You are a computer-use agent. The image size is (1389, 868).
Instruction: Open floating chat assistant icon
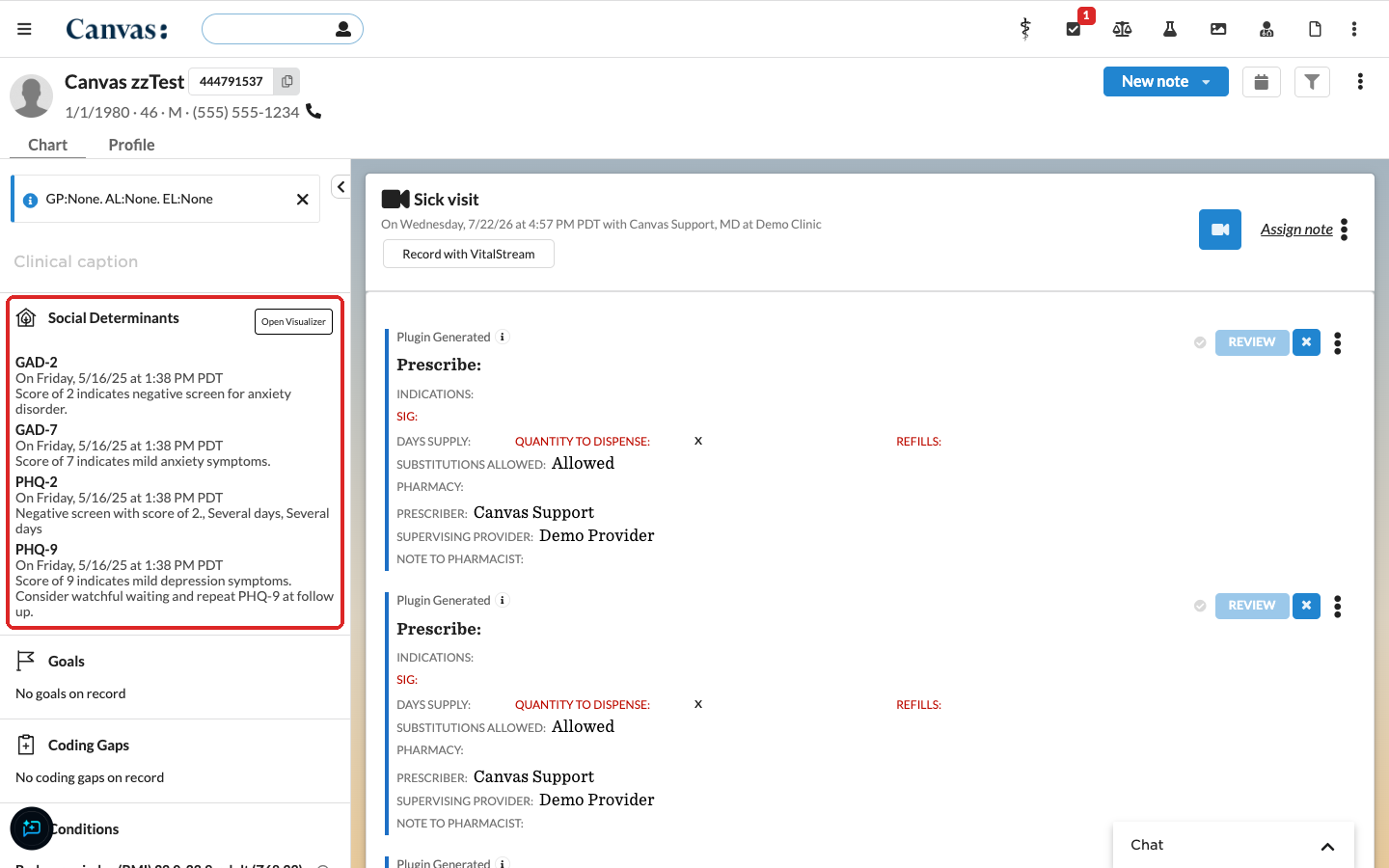tap(32, 828)
